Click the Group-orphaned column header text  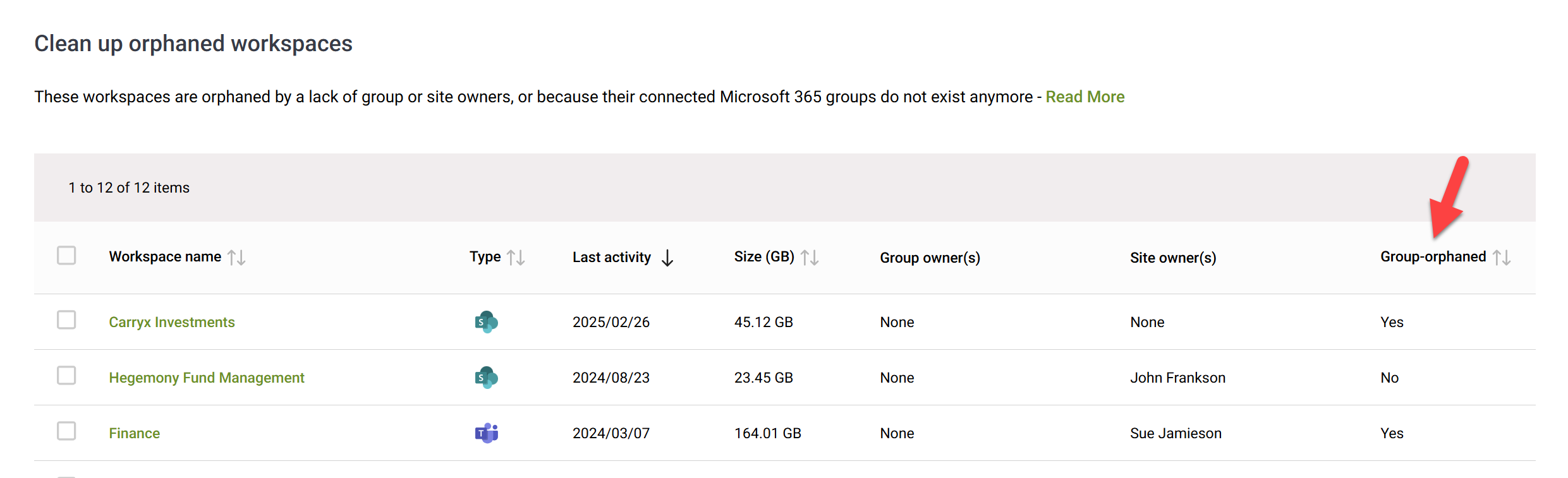1433,256
